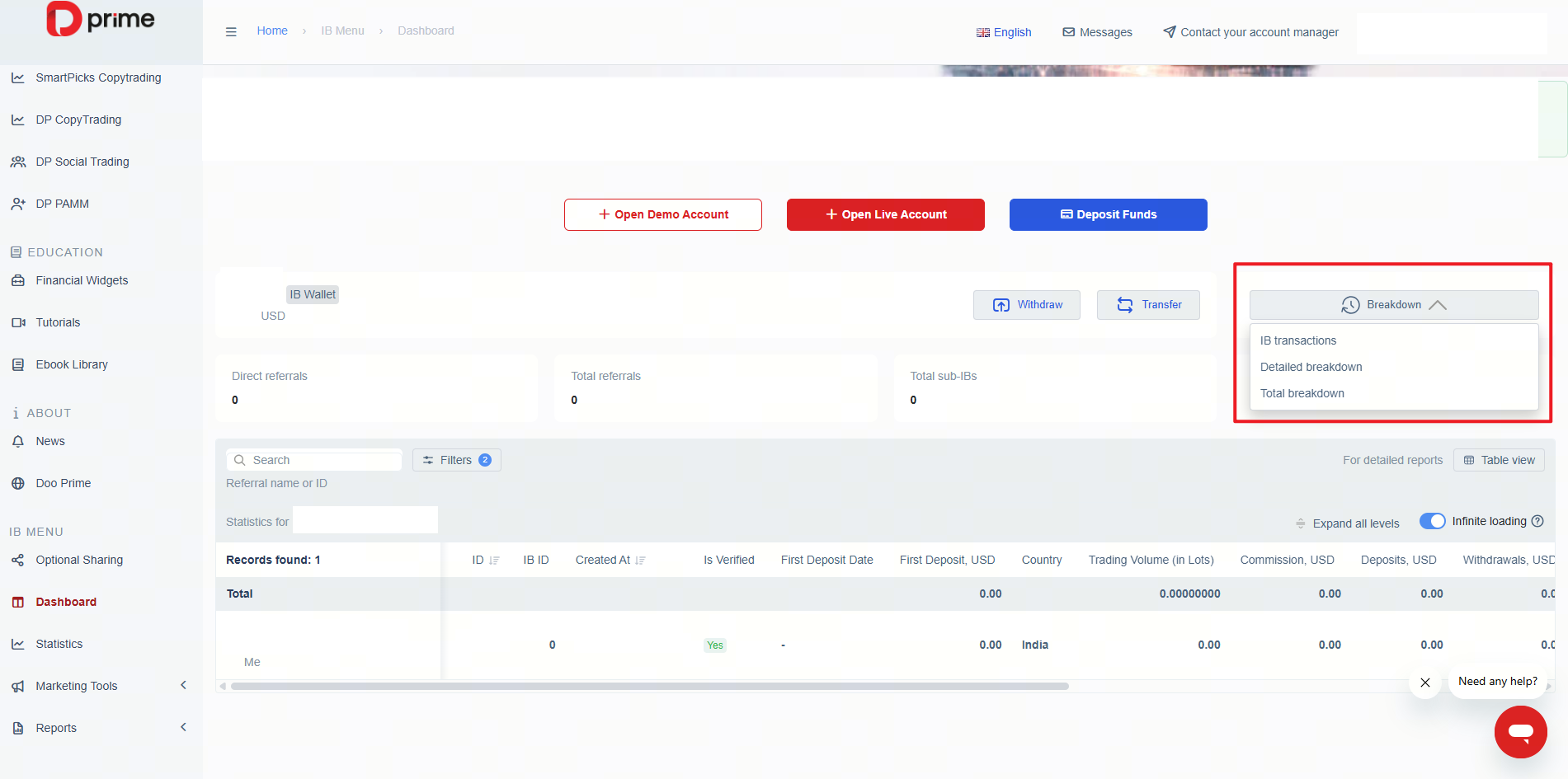Click the IB Menu breadcrumb
The width and height of the screenshot is (1568, 779).
[342, 31]
